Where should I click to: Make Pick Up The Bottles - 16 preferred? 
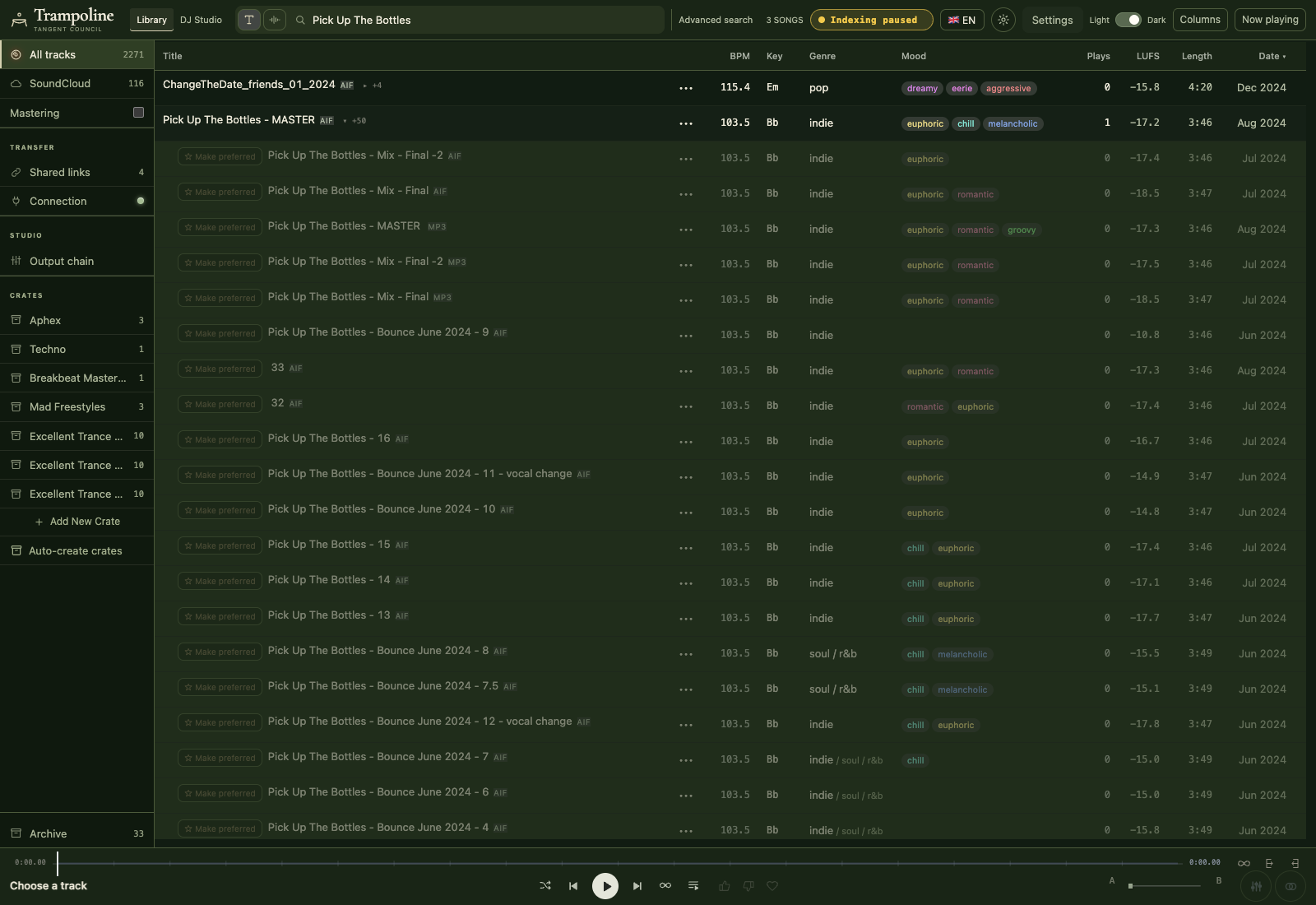(x=220, y=439)
